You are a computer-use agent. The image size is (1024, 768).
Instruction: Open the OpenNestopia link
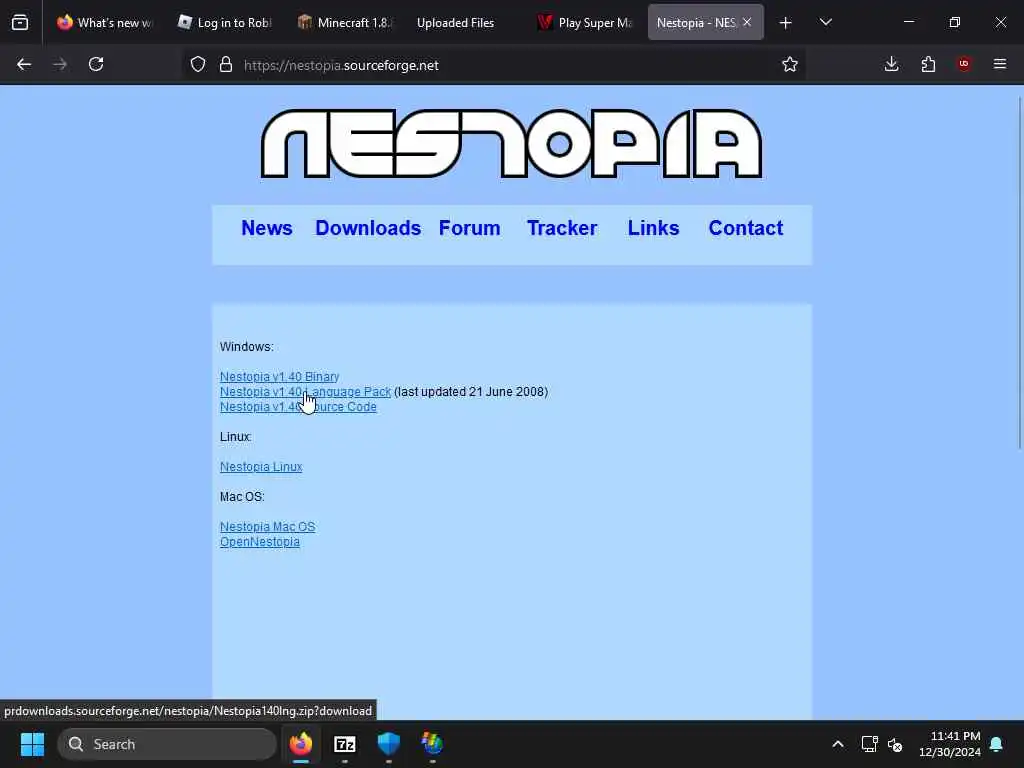pyautogui.click(x=259, y=542)
